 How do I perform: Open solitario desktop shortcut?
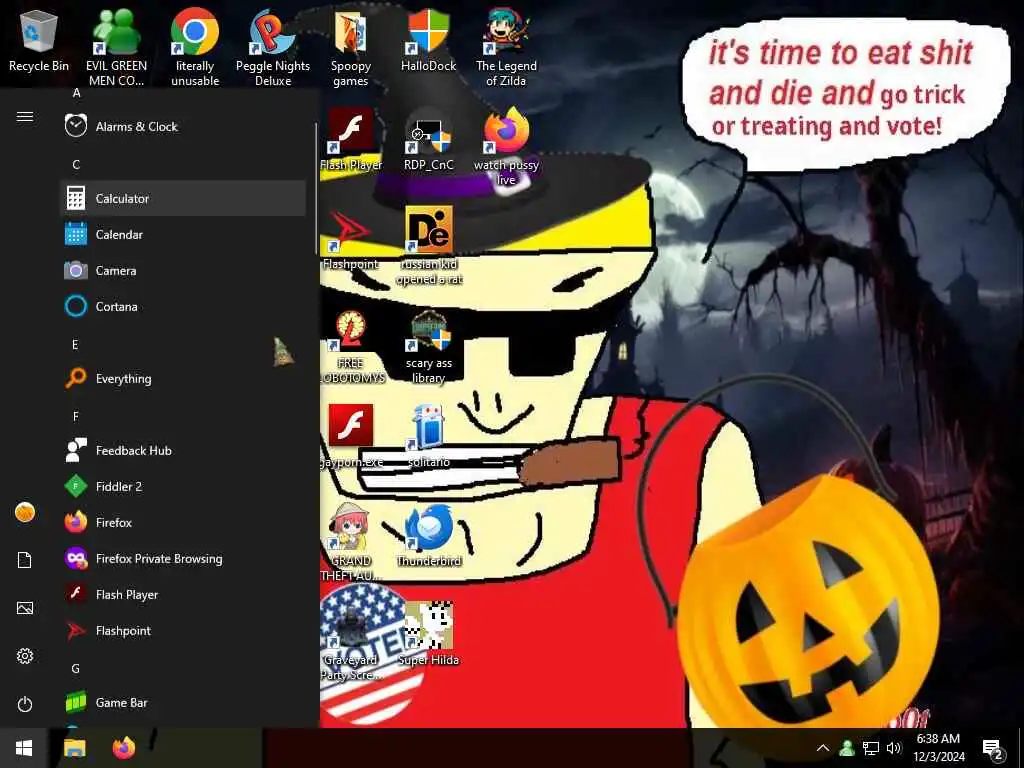428,436
